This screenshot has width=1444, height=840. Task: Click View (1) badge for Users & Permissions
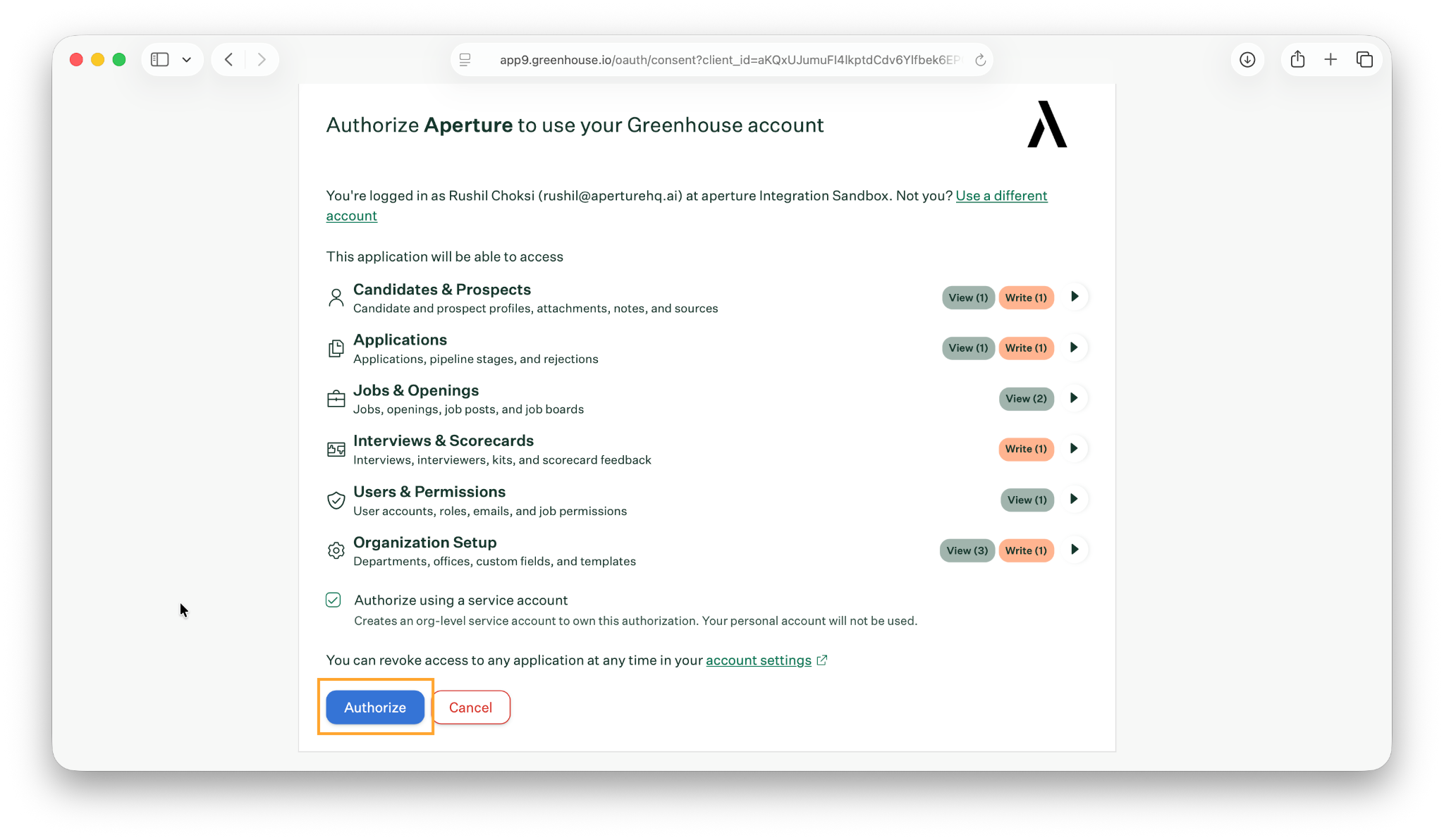(1027, 500)
